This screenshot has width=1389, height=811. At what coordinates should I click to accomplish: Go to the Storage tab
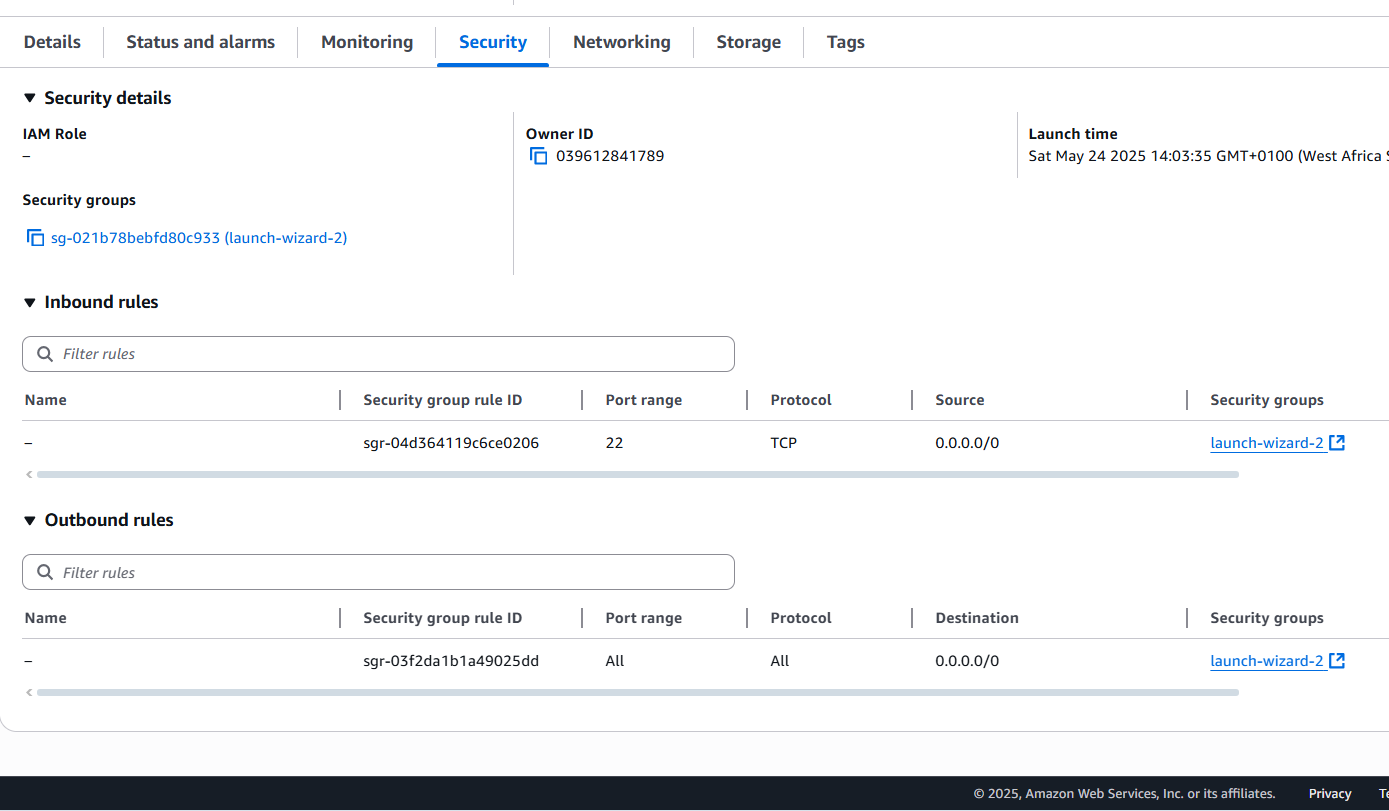[748, 42]
